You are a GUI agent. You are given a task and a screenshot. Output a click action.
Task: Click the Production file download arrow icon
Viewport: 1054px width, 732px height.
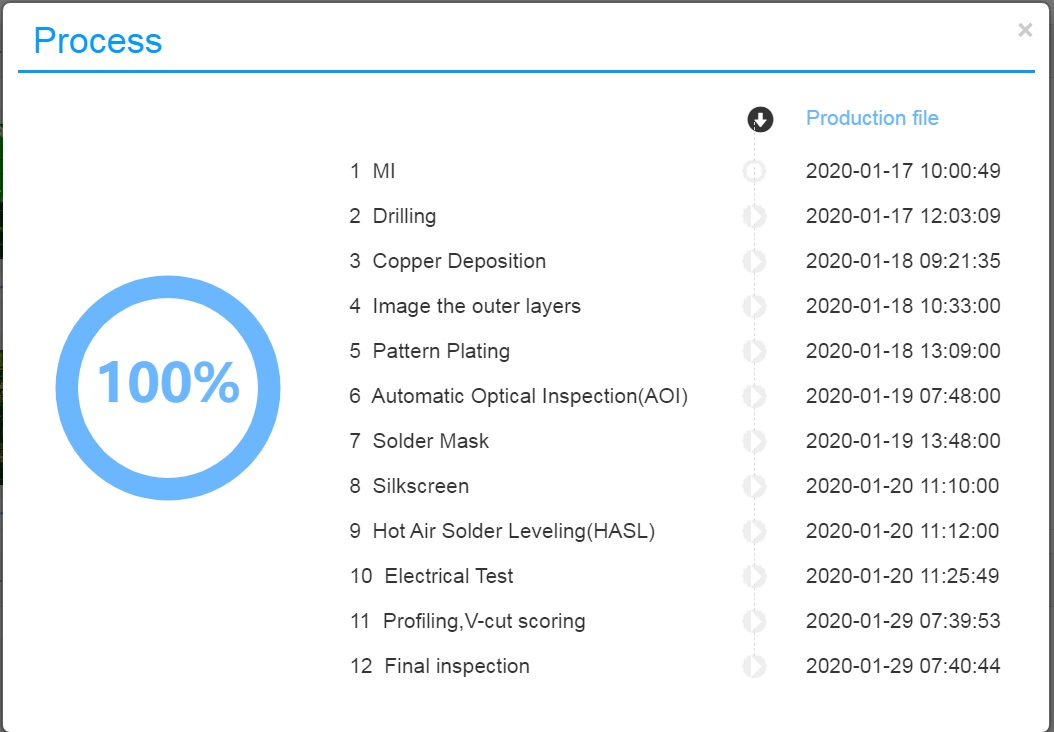[760, 120]
